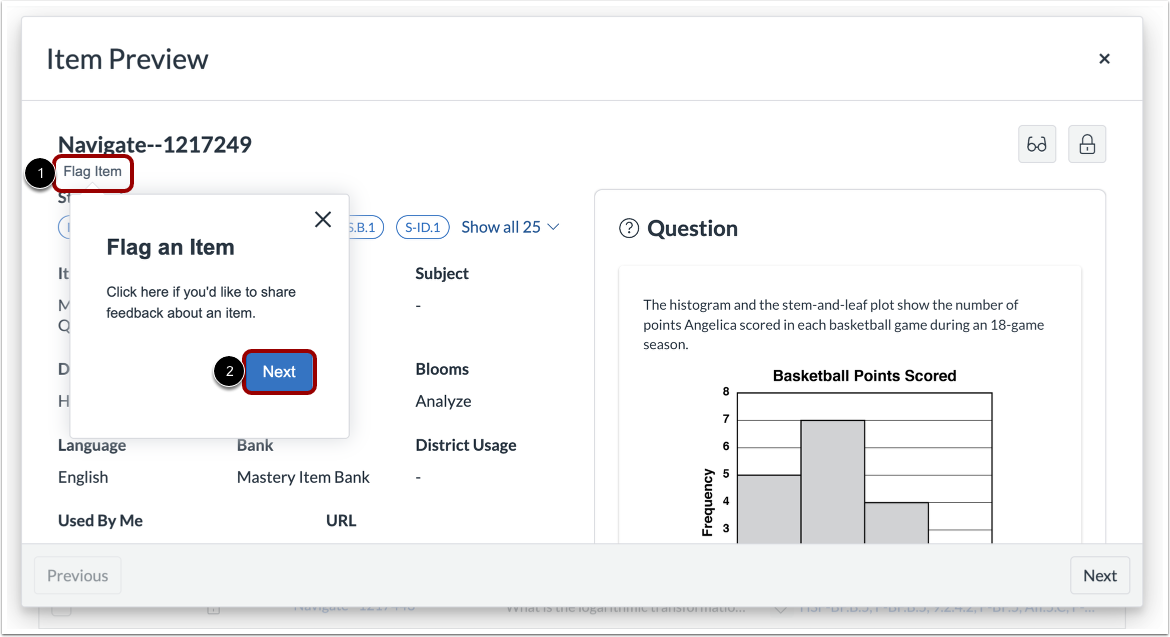Click the question mark icon beside Question
Image resolution: width=1170 pixels, height=637 pixels.
629,228
